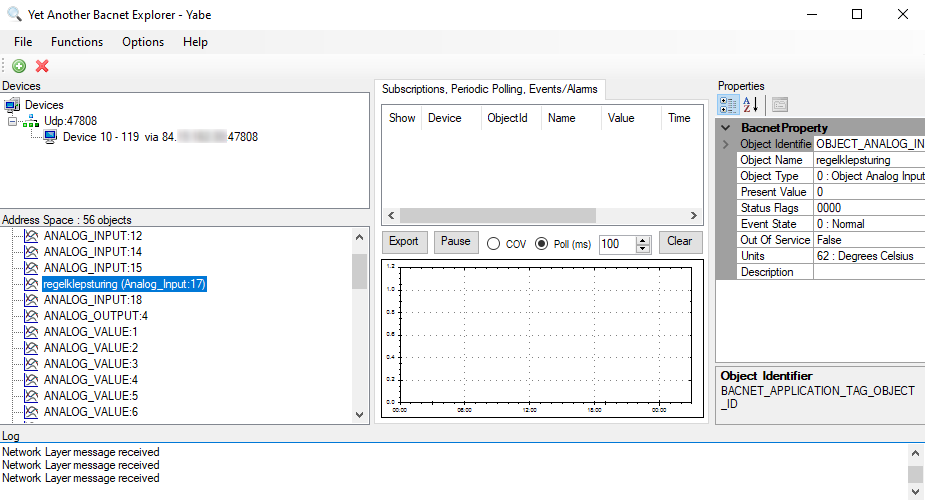The height and width of the screenshot is (501, 925).
Task: Click the poll interval input field
Action: [616, 244]
